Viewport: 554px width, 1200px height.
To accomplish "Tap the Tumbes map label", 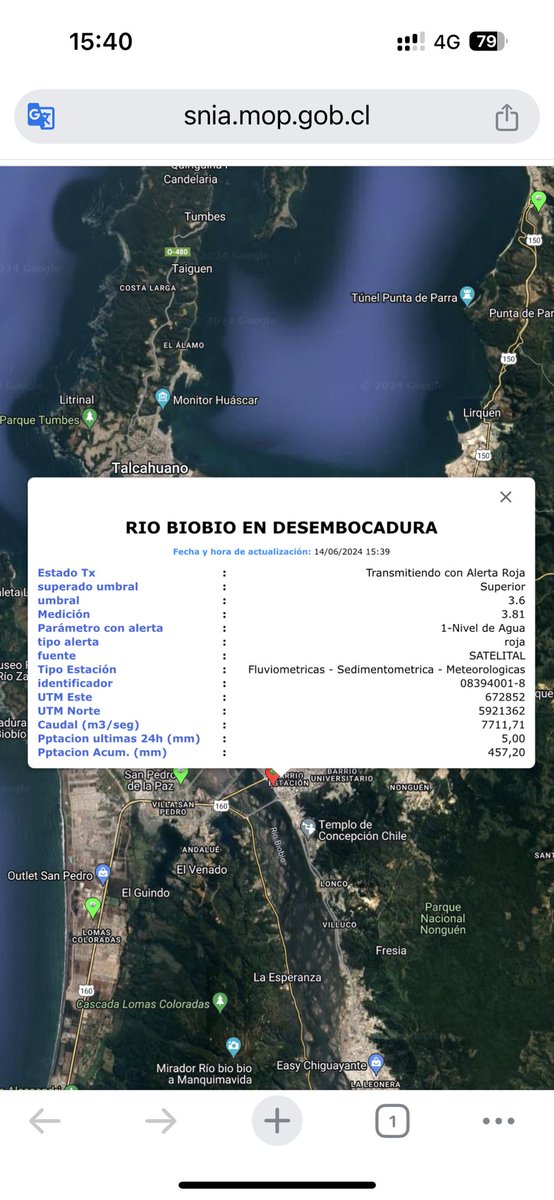I will point(205,216).
